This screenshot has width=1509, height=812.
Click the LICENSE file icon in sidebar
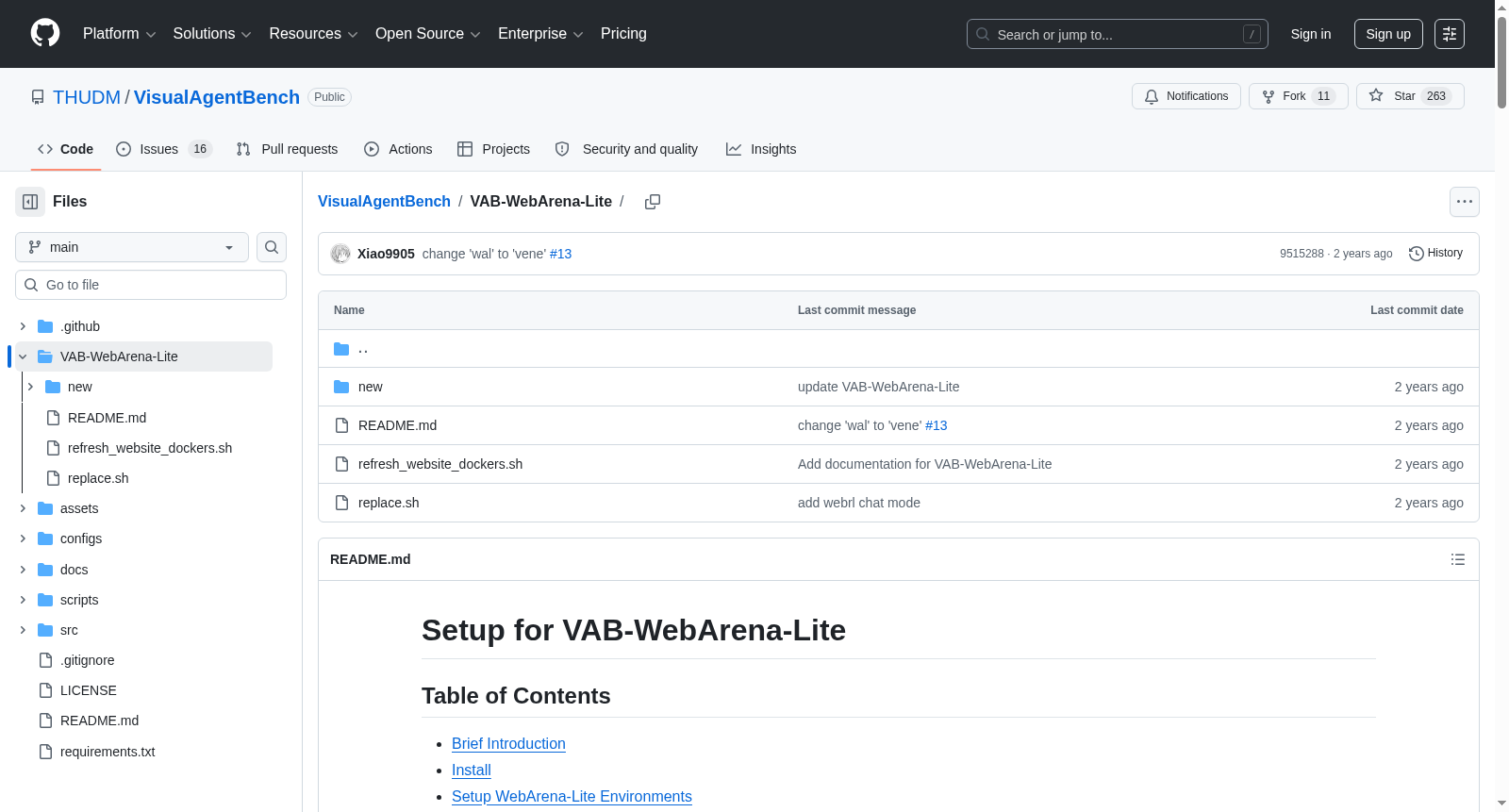click(45, 690)
